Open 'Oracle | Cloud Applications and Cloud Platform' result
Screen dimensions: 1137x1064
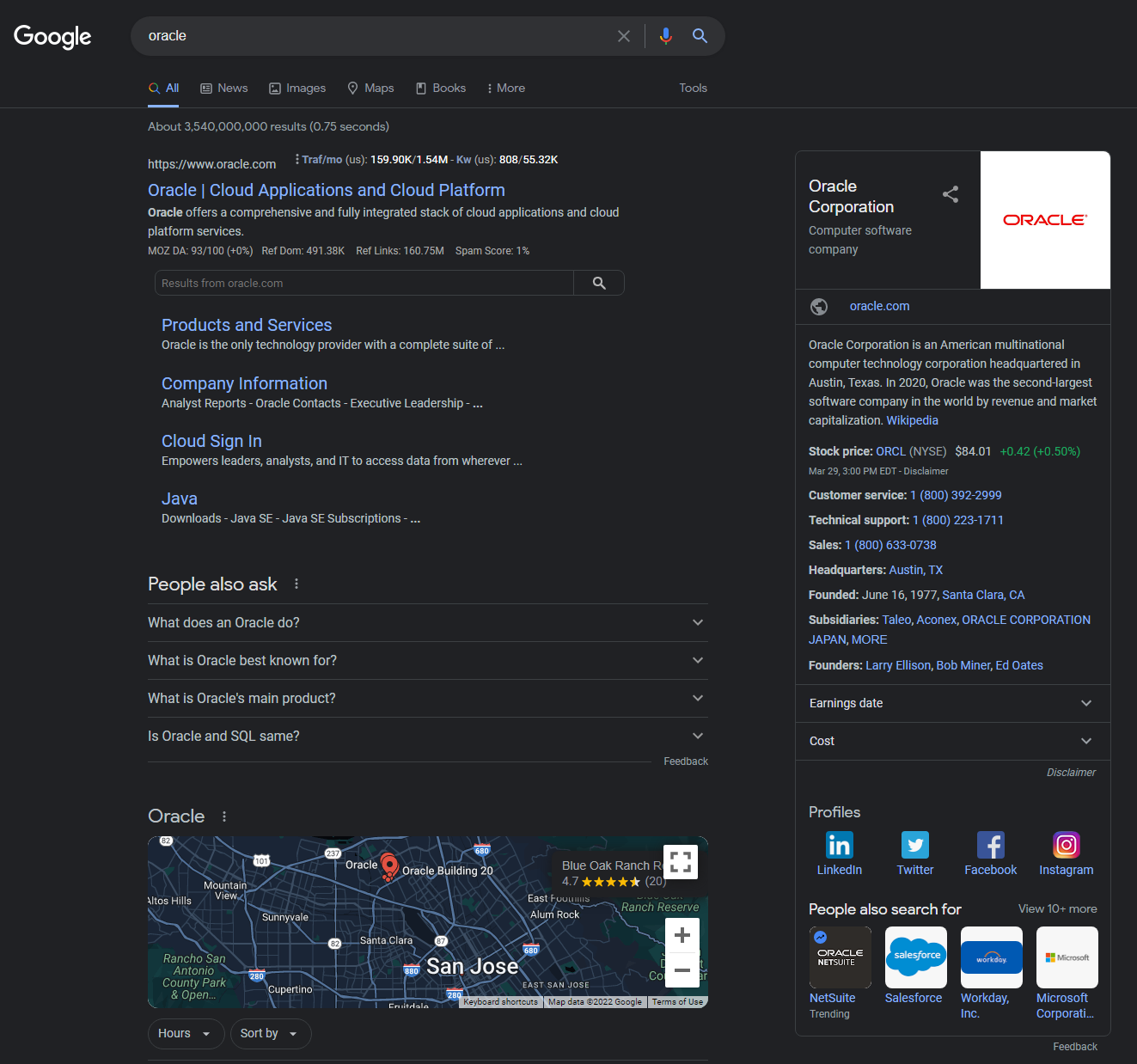(x=327, y=190)
